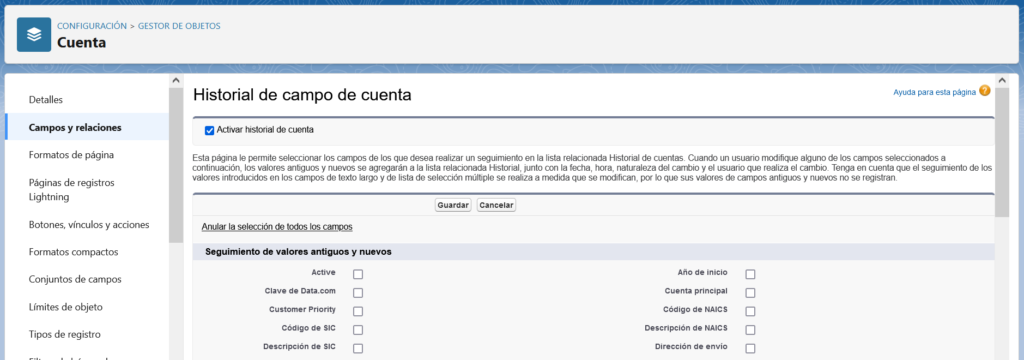
Task: Check the Active field checkbox
Action: pyautogui.click(x=358, y=274)
